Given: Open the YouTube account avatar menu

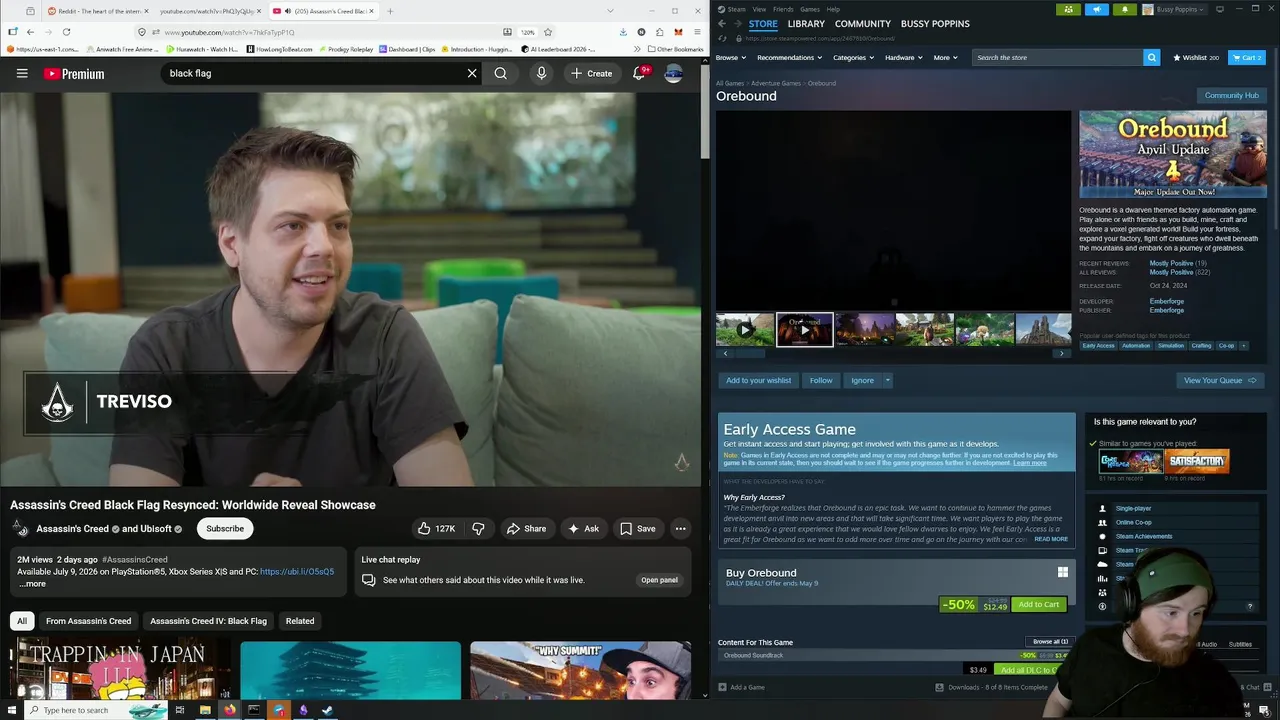Looking at the screenshot, I should click(x=674, y=73).
